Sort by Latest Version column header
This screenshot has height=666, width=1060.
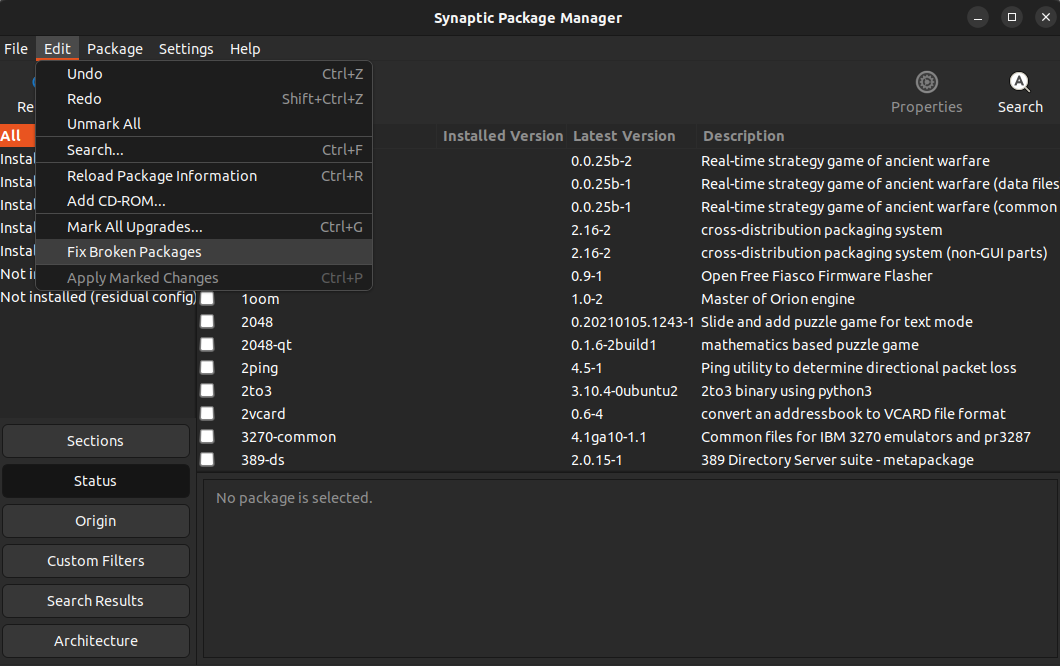coord(624,136)
